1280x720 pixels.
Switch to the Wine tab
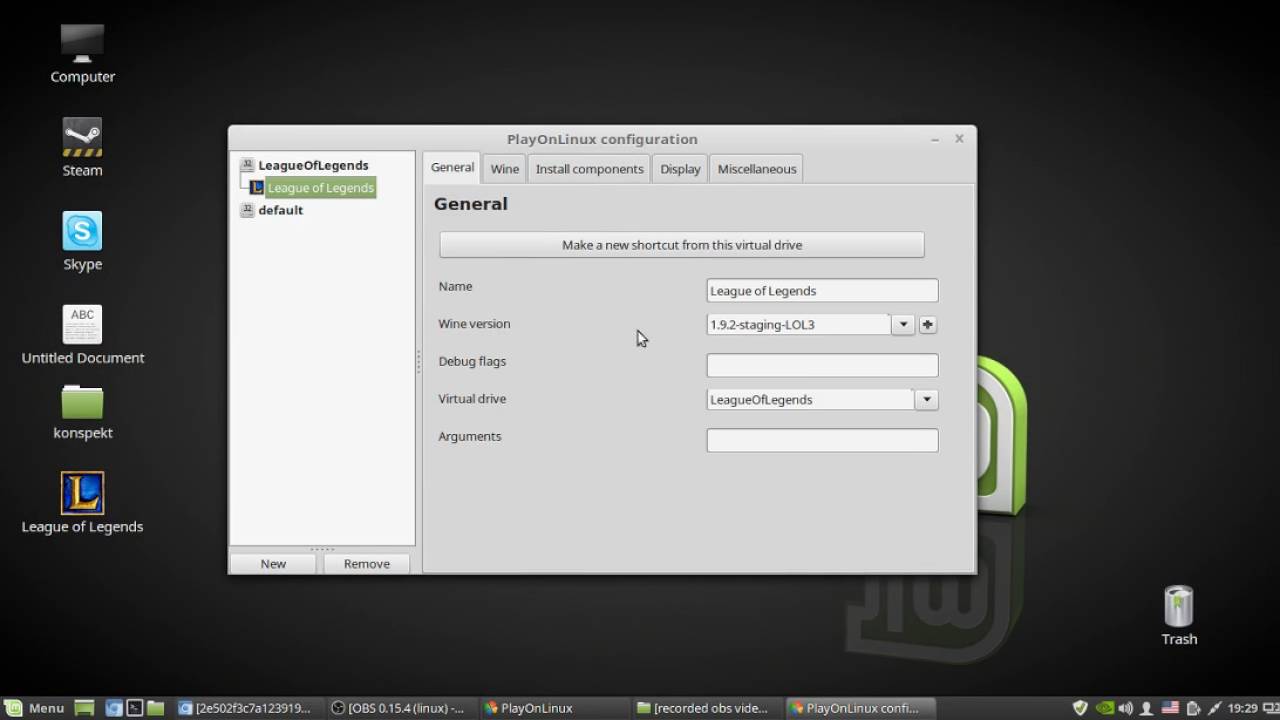[505, 169]
